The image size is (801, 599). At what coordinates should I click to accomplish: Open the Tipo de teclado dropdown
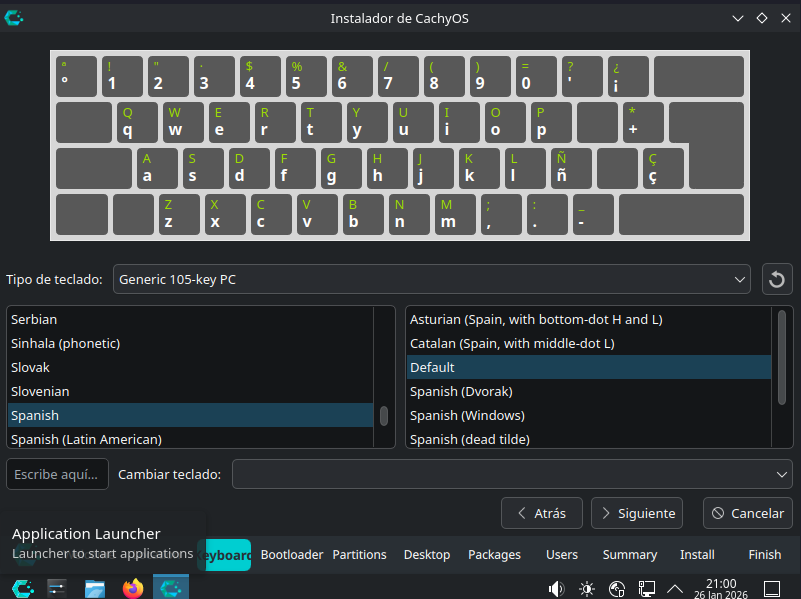[x=431, y=279]
